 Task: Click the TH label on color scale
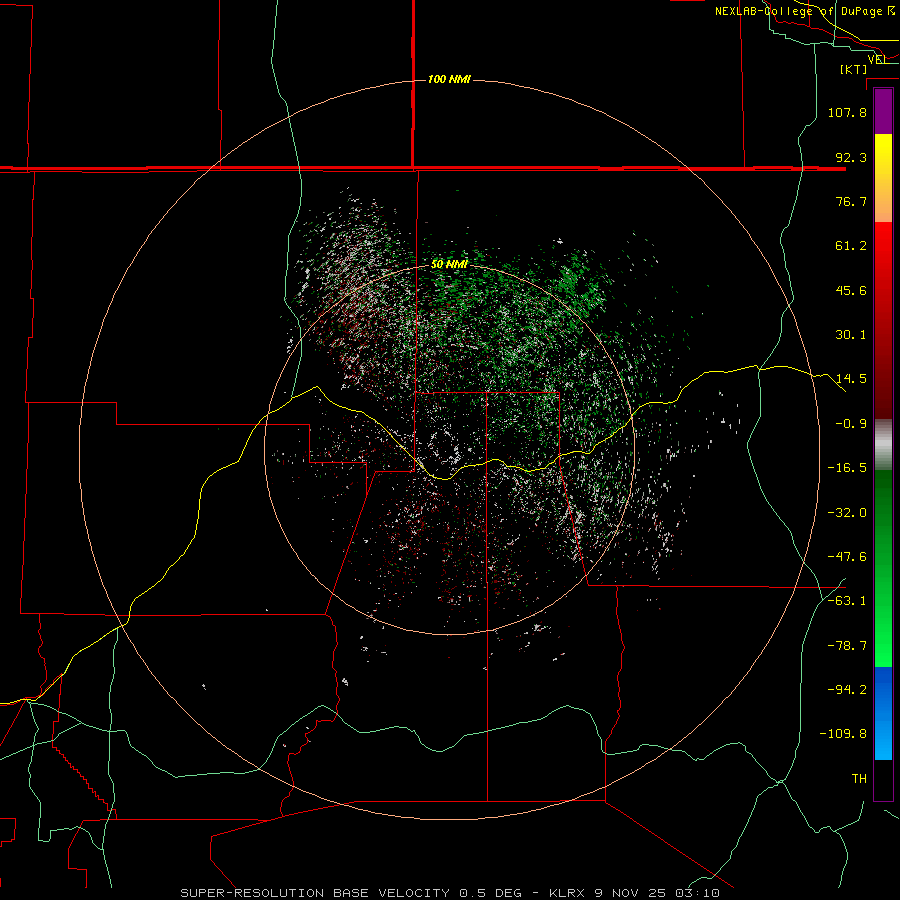[x=859, y=779]
